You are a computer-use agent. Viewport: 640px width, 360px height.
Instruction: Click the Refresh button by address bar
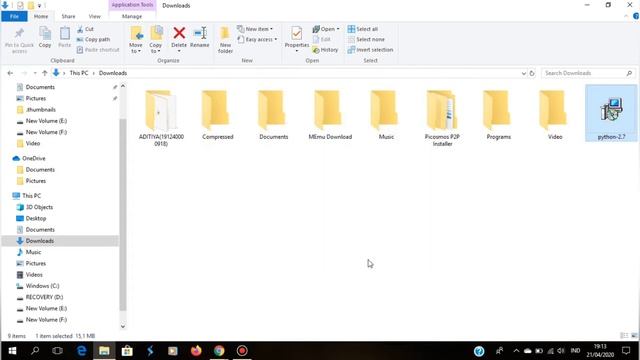click(x=532, y=73)
